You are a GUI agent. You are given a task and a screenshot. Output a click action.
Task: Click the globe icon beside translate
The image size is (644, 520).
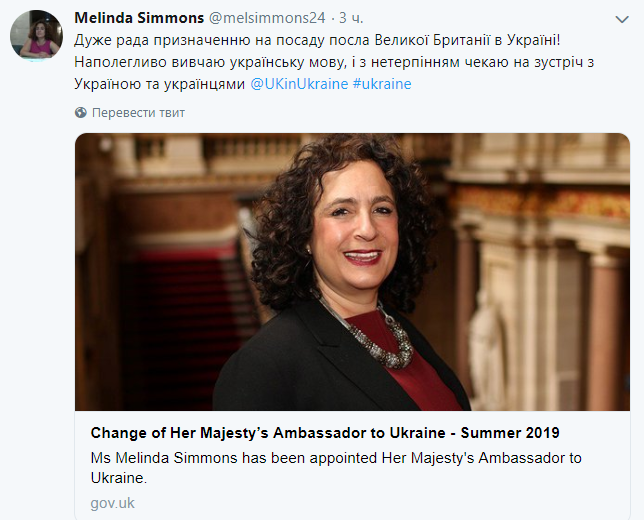click(x=82, y=113)
